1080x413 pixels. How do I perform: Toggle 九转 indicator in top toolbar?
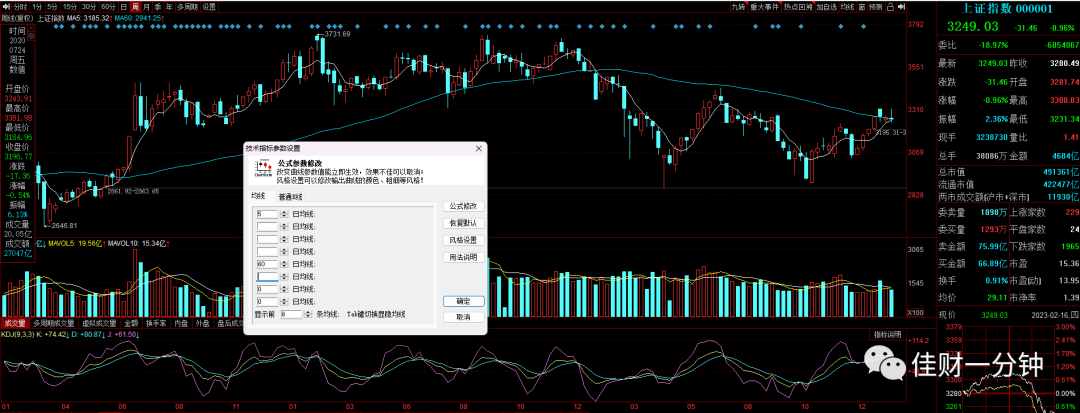point(738,7)
